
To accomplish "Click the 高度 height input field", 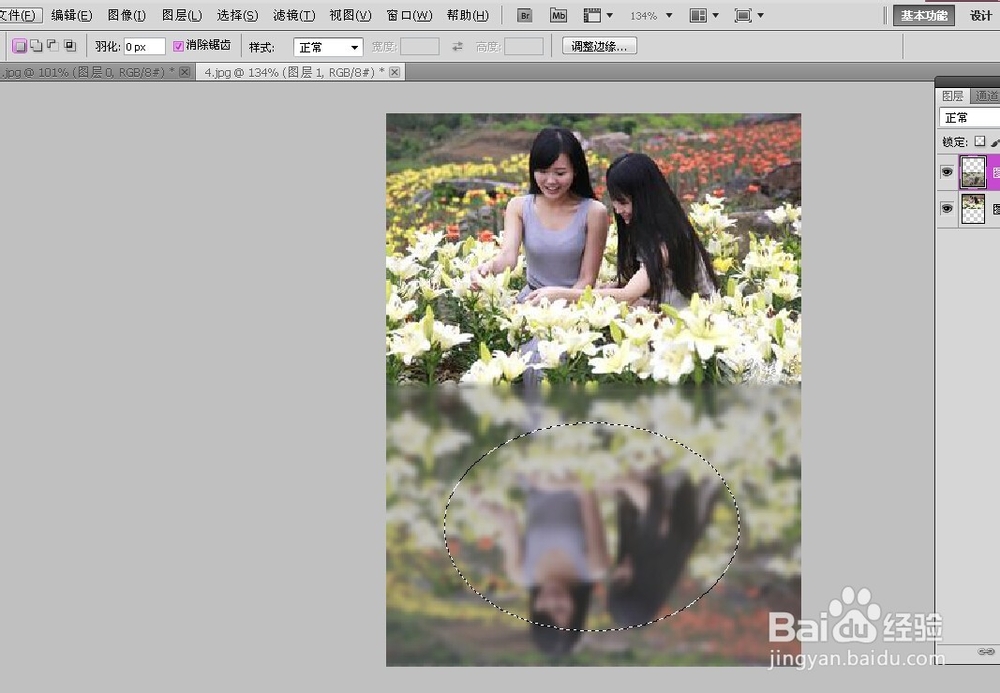I will [x=524, y=47].
